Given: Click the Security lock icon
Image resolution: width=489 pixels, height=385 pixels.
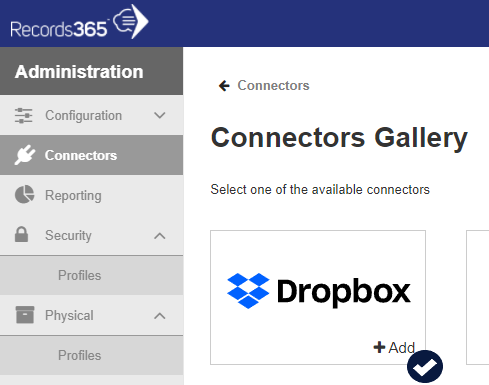Looking at the screenshot, I should coord(21,234).
